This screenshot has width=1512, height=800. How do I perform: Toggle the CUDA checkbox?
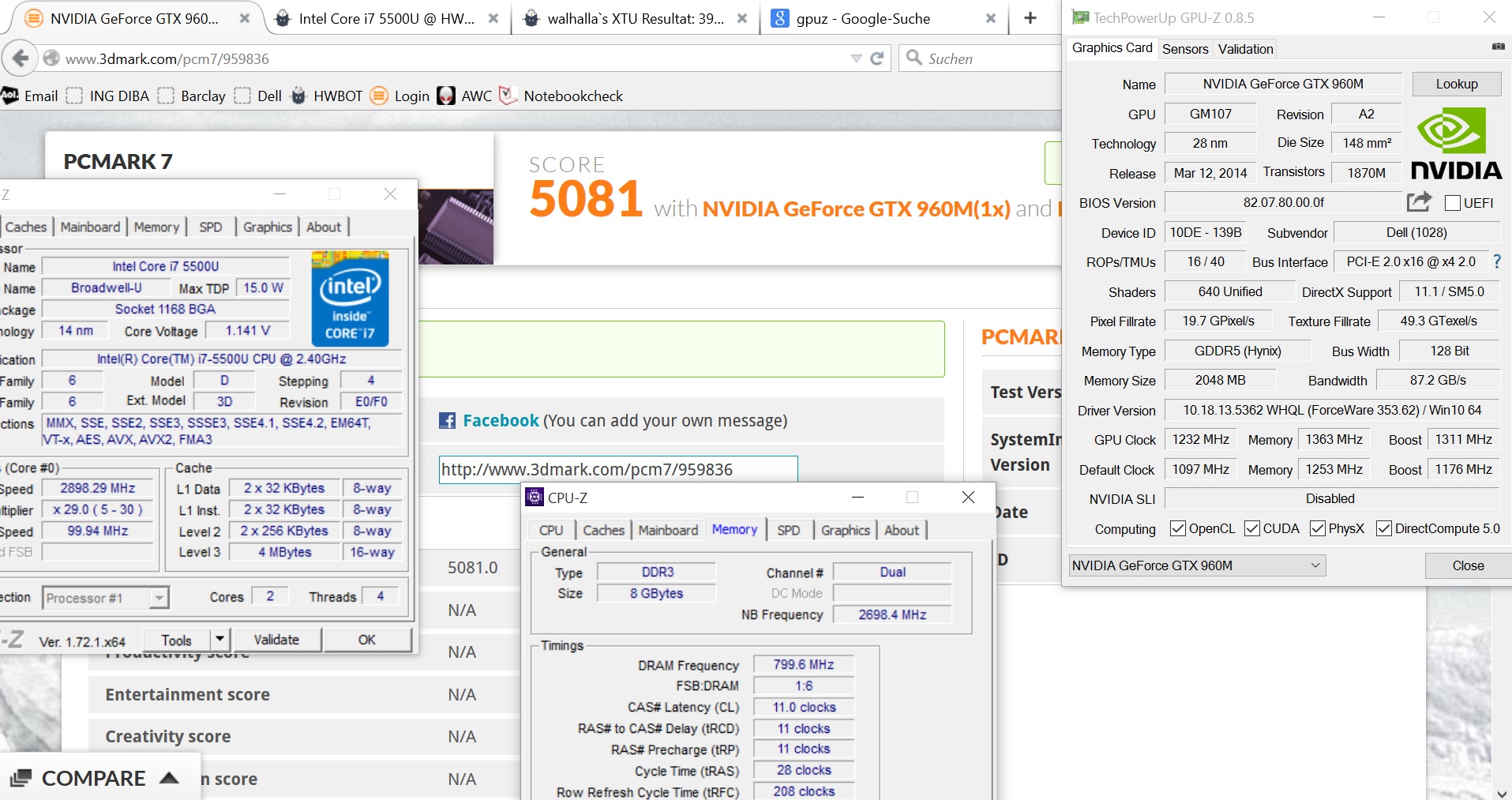point(1251,528)
